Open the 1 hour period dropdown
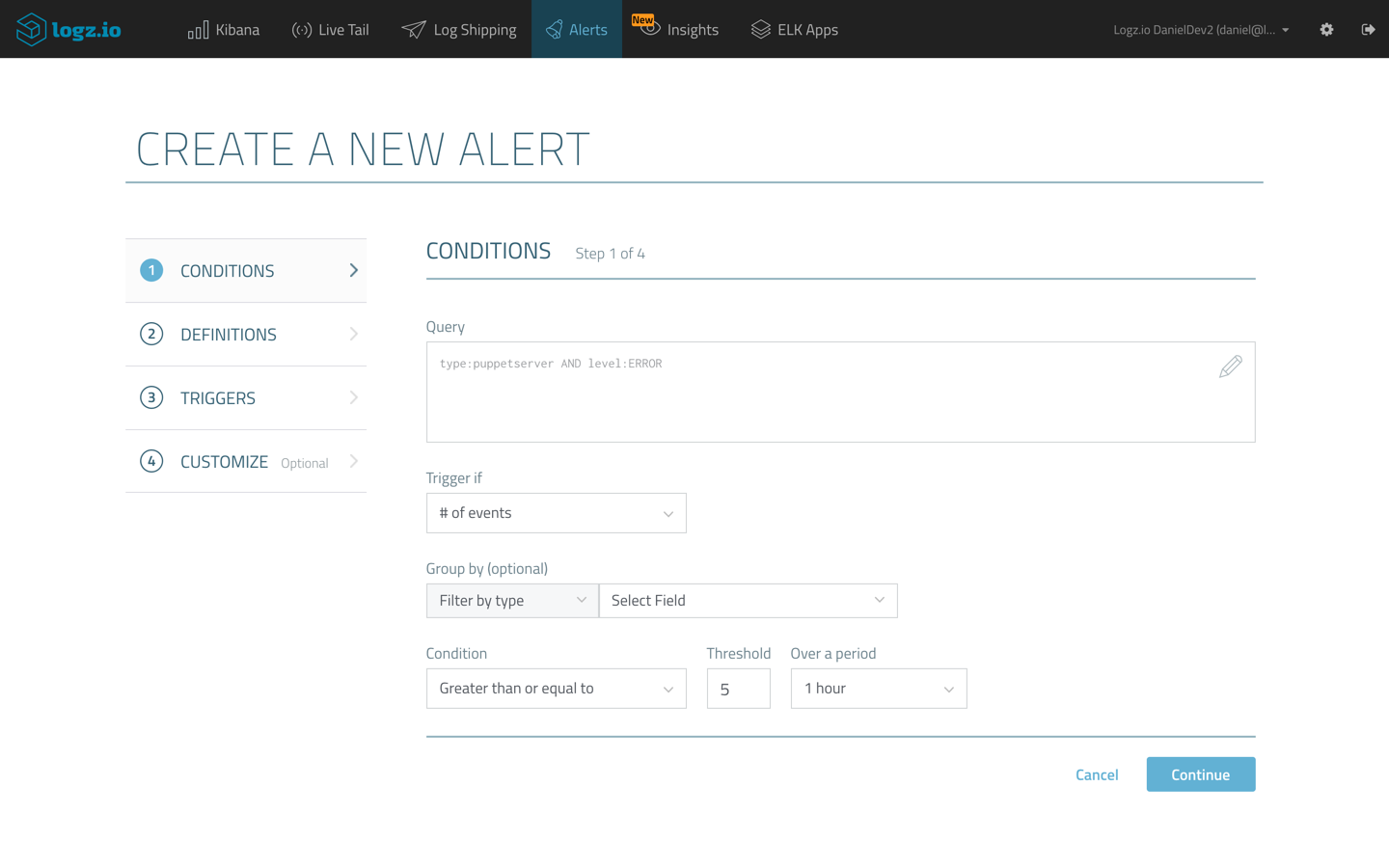This screenshot has height=868, width=1389. tap(879, 689)
